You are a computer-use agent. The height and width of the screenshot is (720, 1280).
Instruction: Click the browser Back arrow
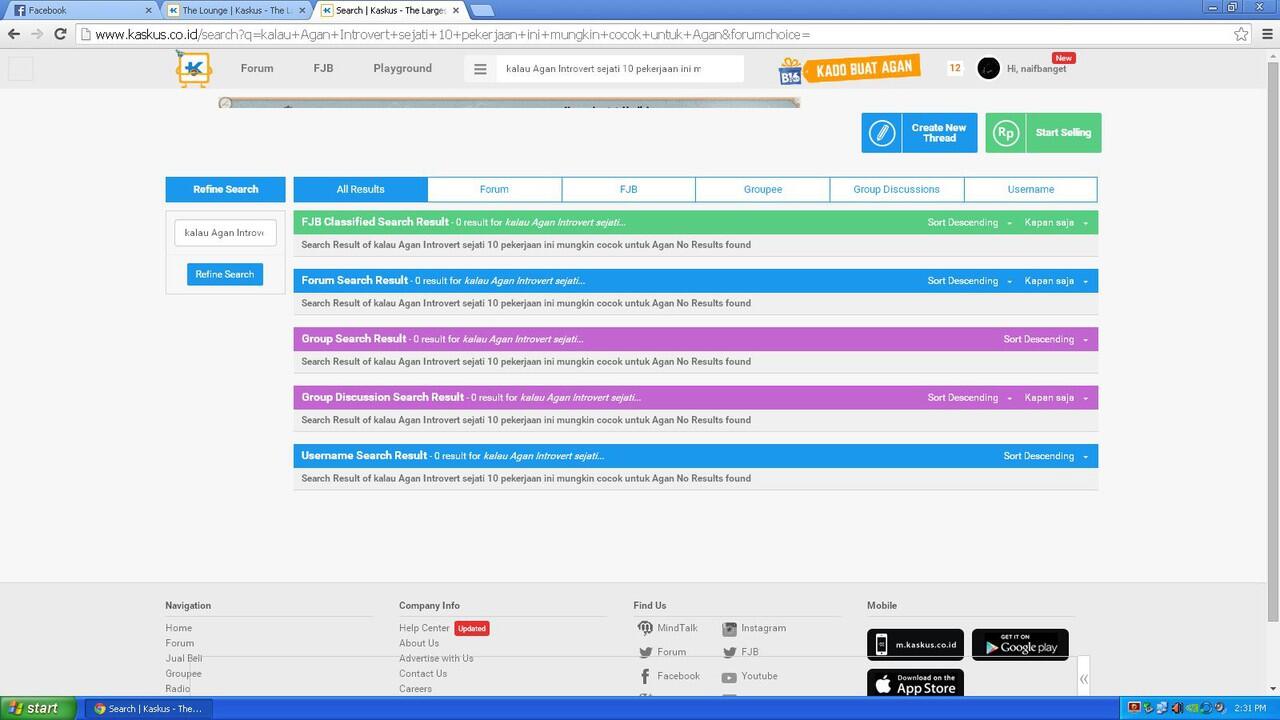coord(14,34)
